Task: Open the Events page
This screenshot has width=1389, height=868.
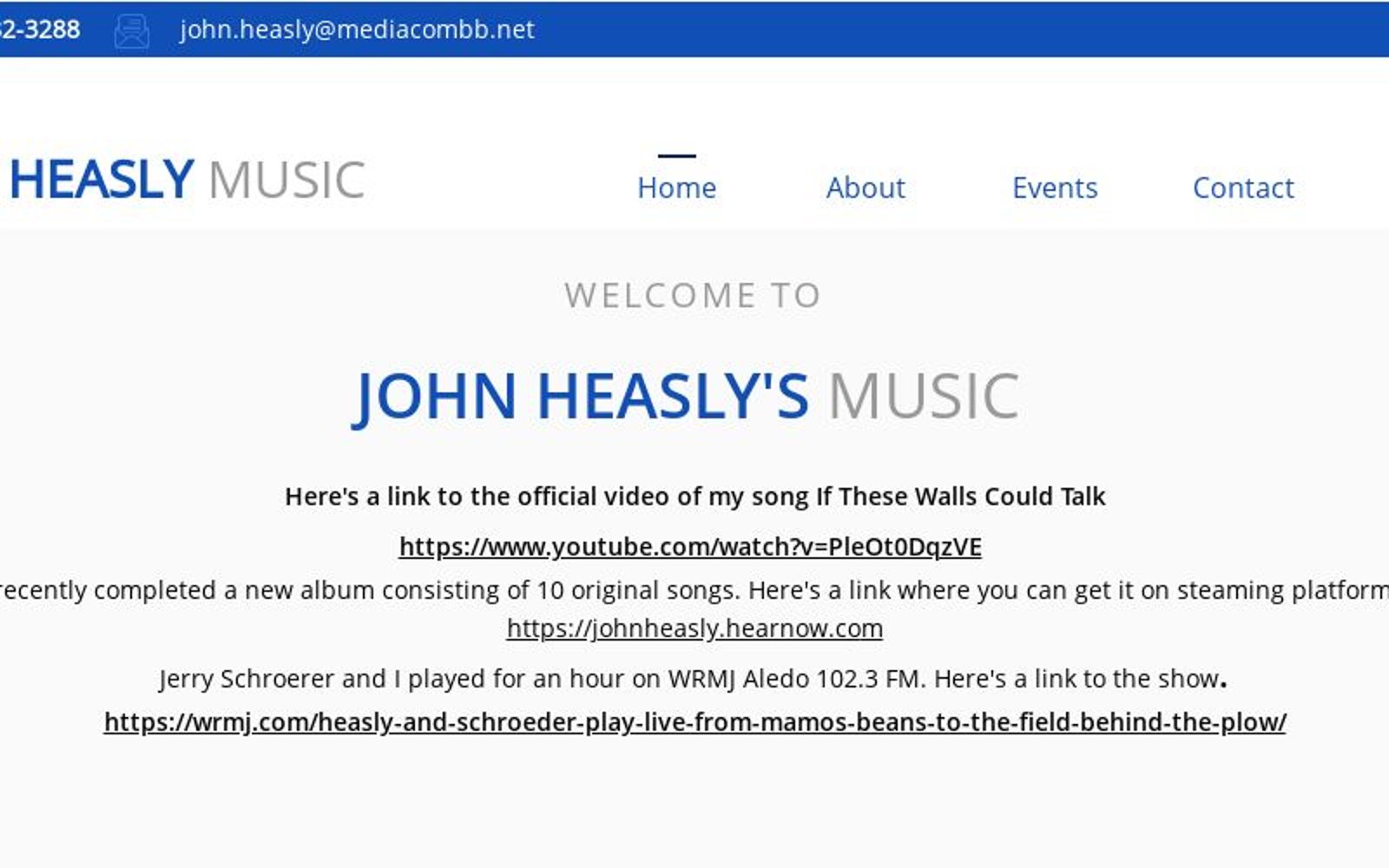Action: 1055,187
